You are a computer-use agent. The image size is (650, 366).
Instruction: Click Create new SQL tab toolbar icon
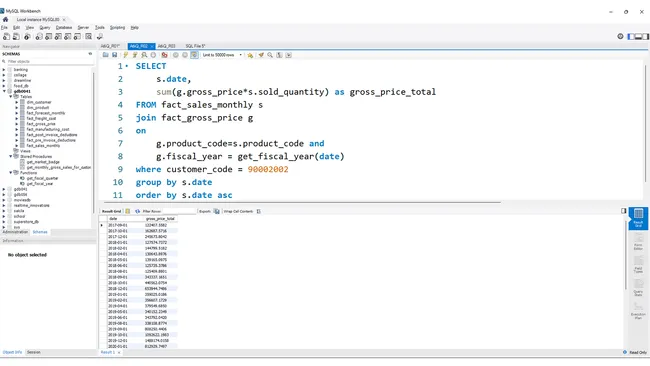point(6,36)
